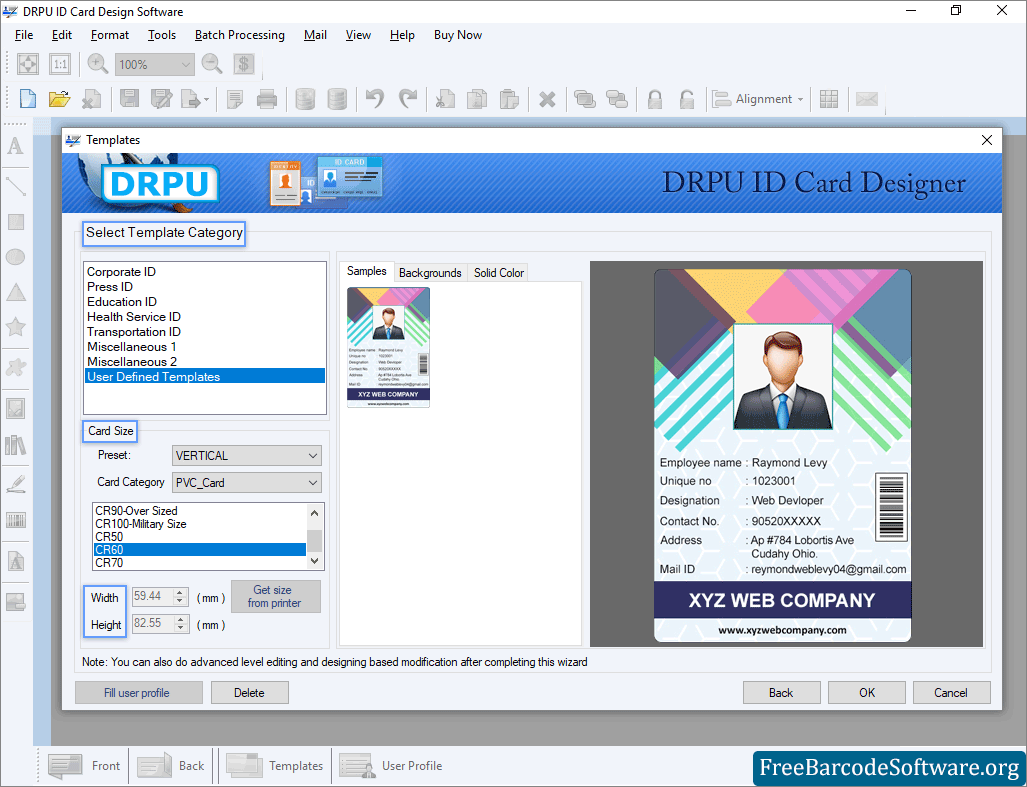Viewport: 1027px width, 787px height.
Task: Open the File menu
Action: click(x=24, y=35)
